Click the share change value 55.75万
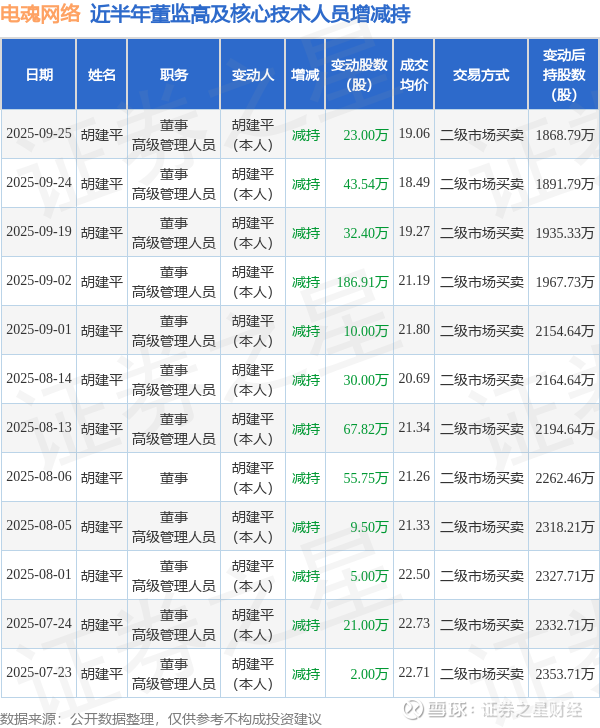 coord(365,478)
